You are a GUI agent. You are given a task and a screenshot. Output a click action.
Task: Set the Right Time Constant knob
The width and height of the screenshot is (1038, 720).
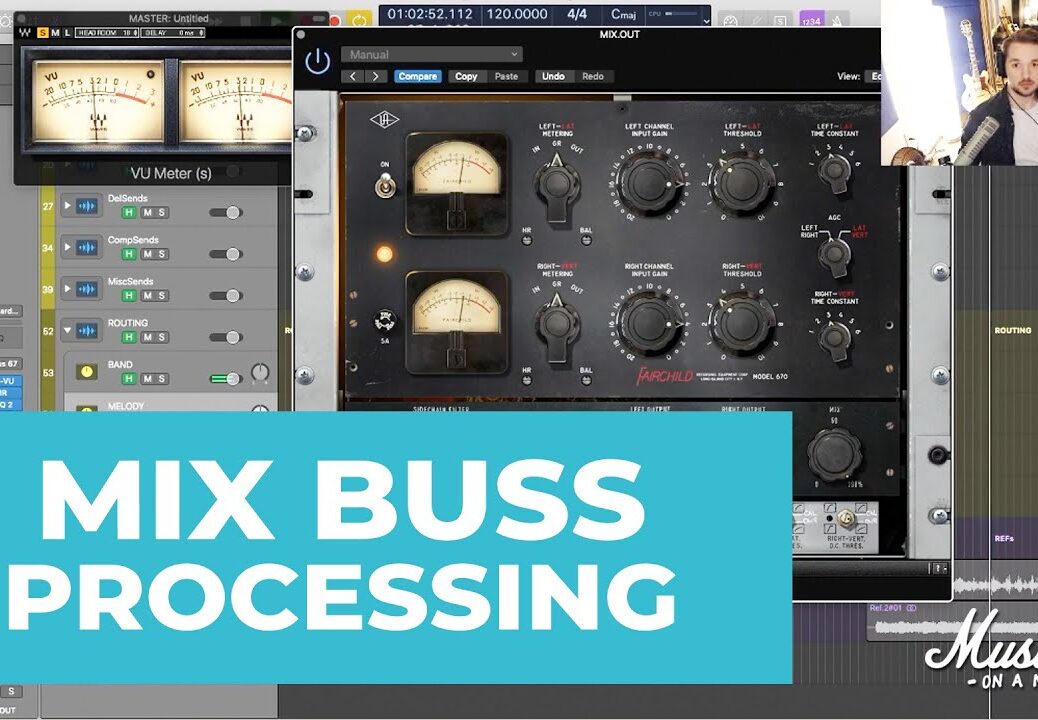(835, 339)
